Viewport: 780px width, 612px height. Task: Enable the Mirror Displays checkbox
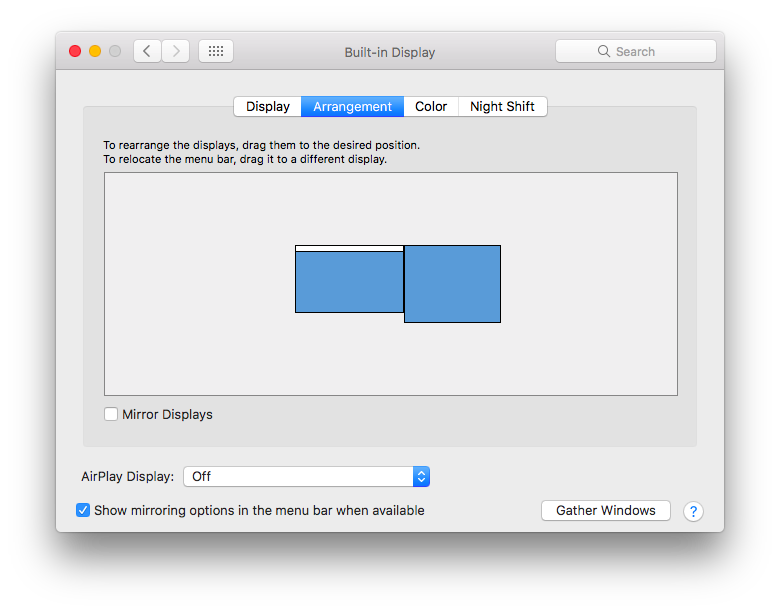coord(111,414)
